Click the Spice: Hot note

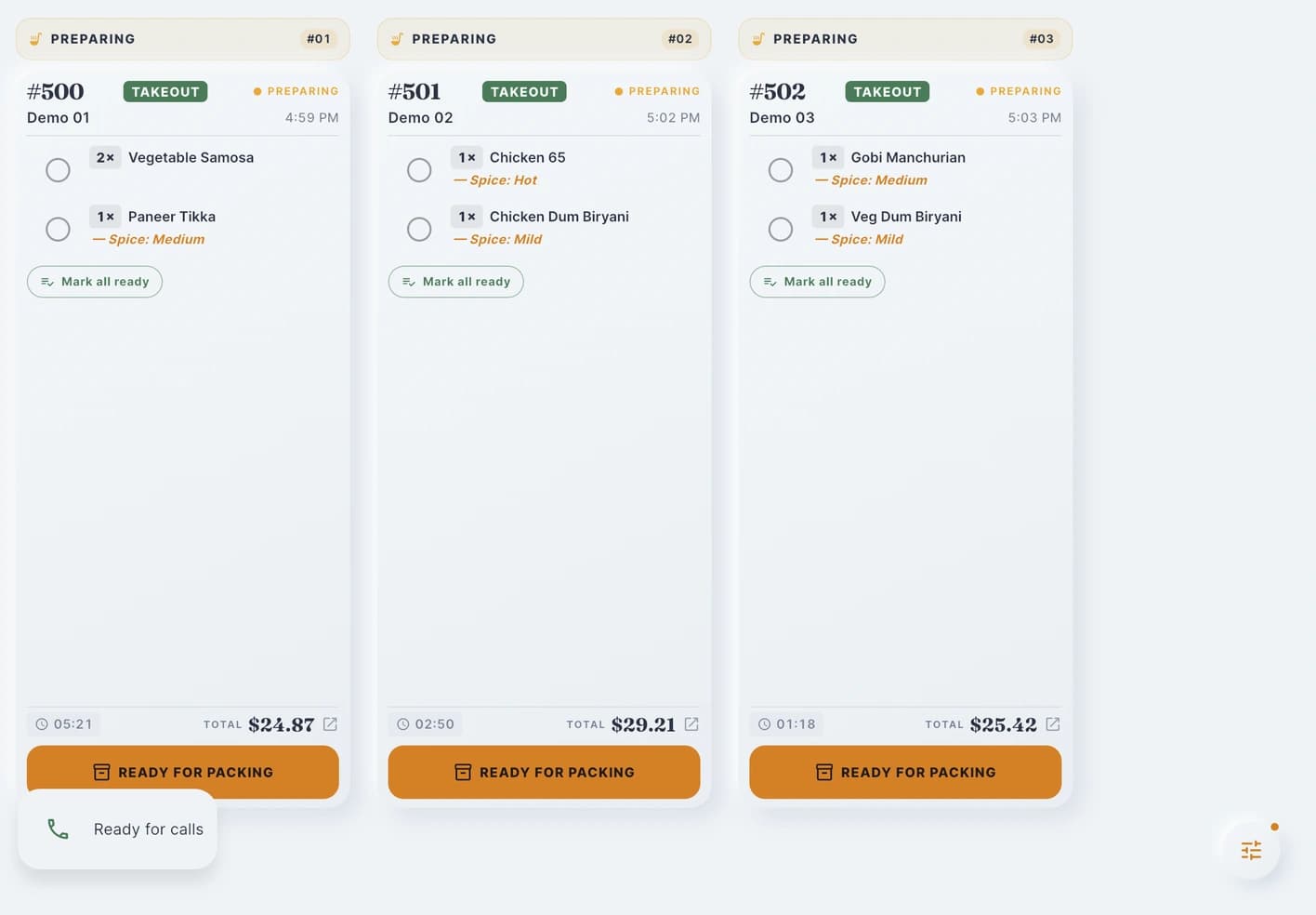click(x=495, y=180)
